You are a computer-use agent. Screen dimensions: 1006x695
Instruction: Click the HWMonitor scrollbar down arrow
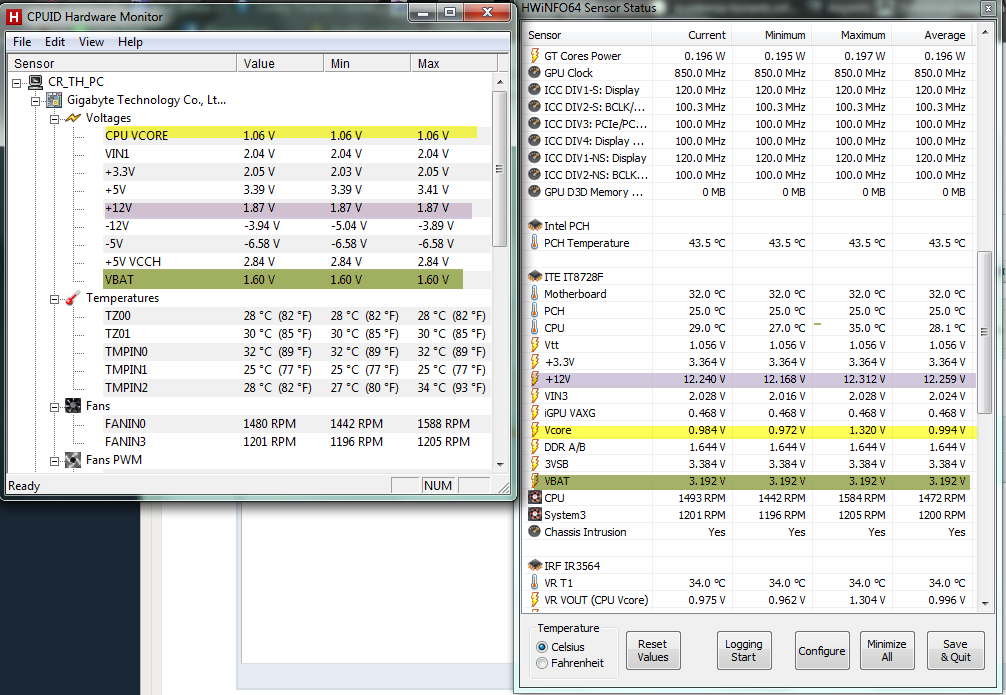pos(500,465)
